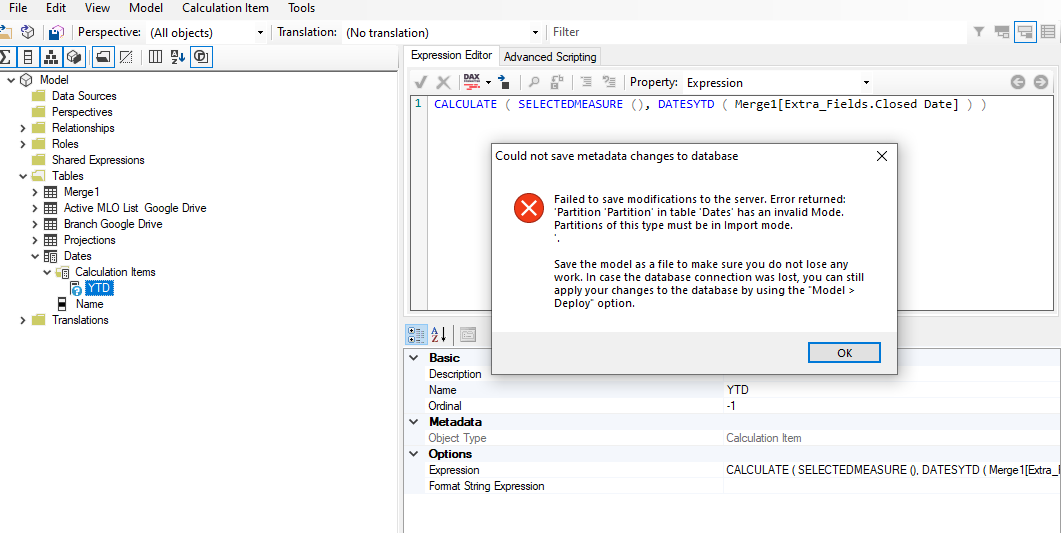This screenshot has height=533, width=1061.
Task: Expand the Relationships folder
Action: [23, 128]
